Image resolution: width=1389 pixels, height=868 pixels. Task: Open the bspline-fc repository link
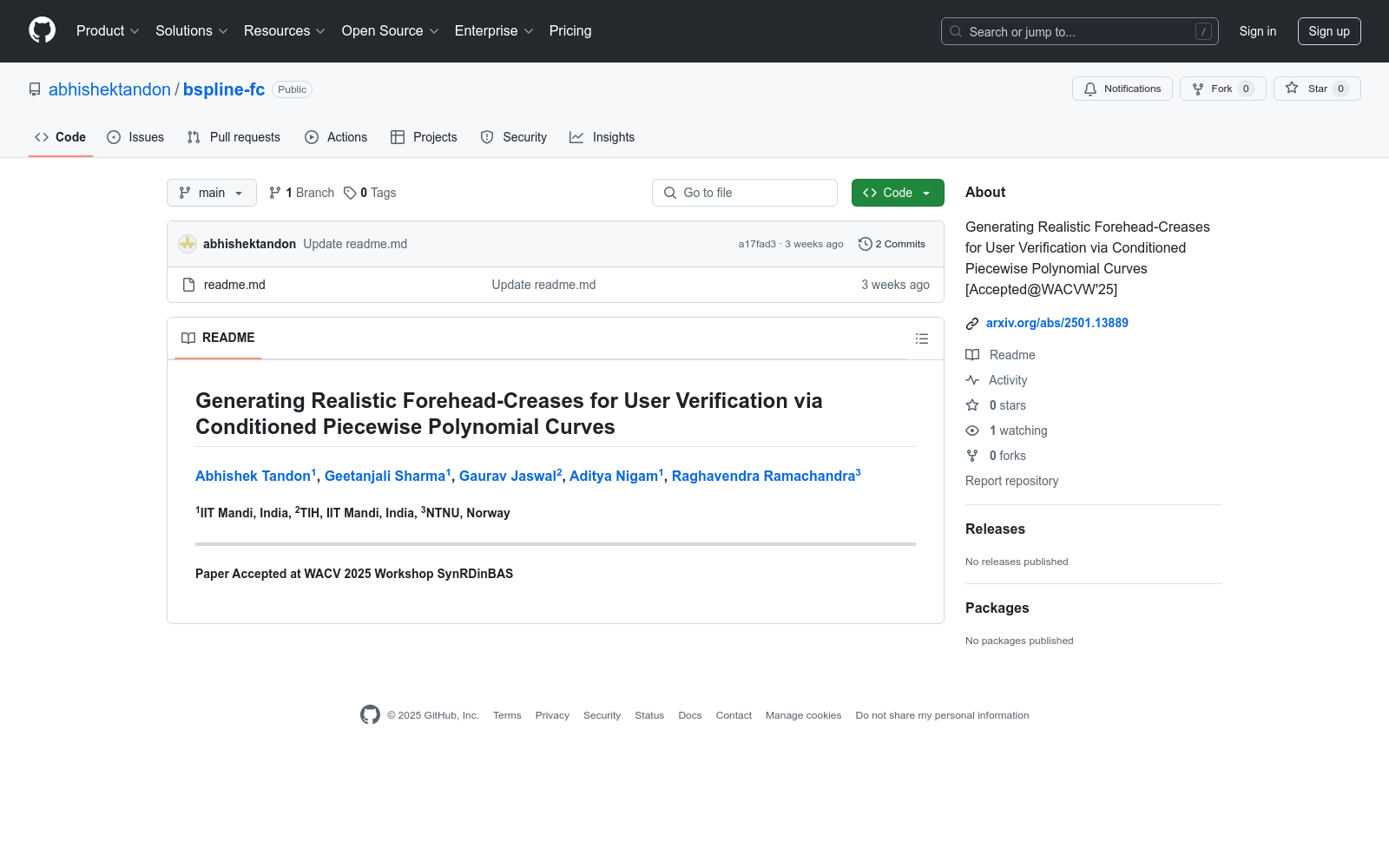point(224,89)
